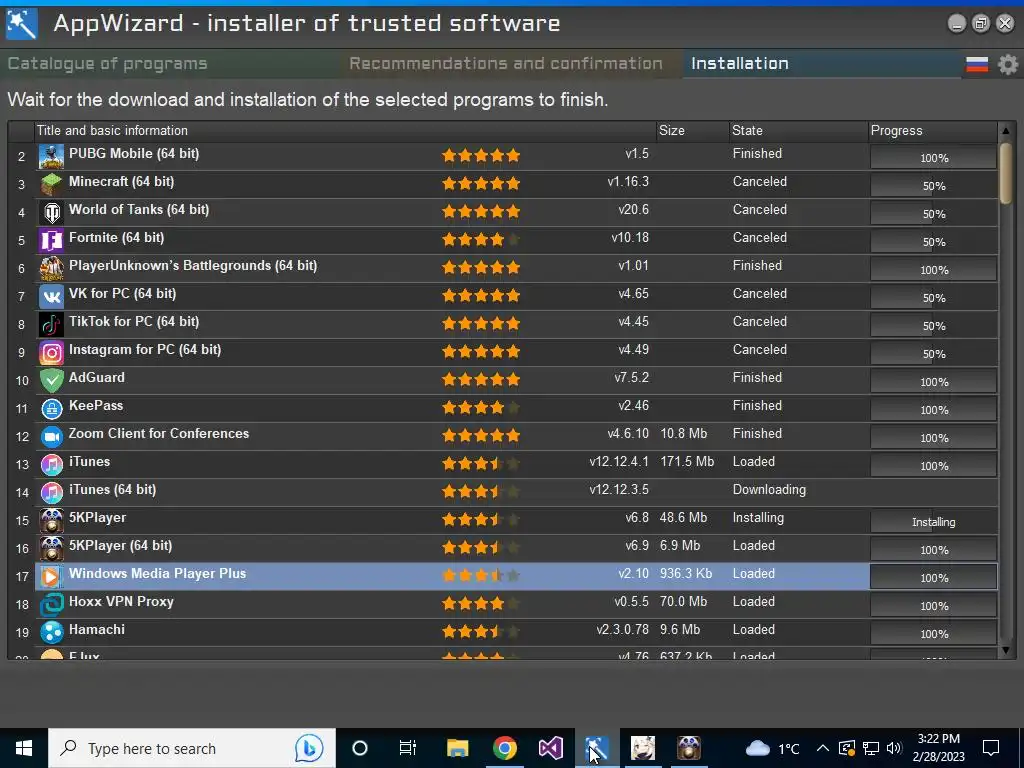Click the Minecraft grass block icon
Viewport: 1024px width, 768px height.
point(52,185)
